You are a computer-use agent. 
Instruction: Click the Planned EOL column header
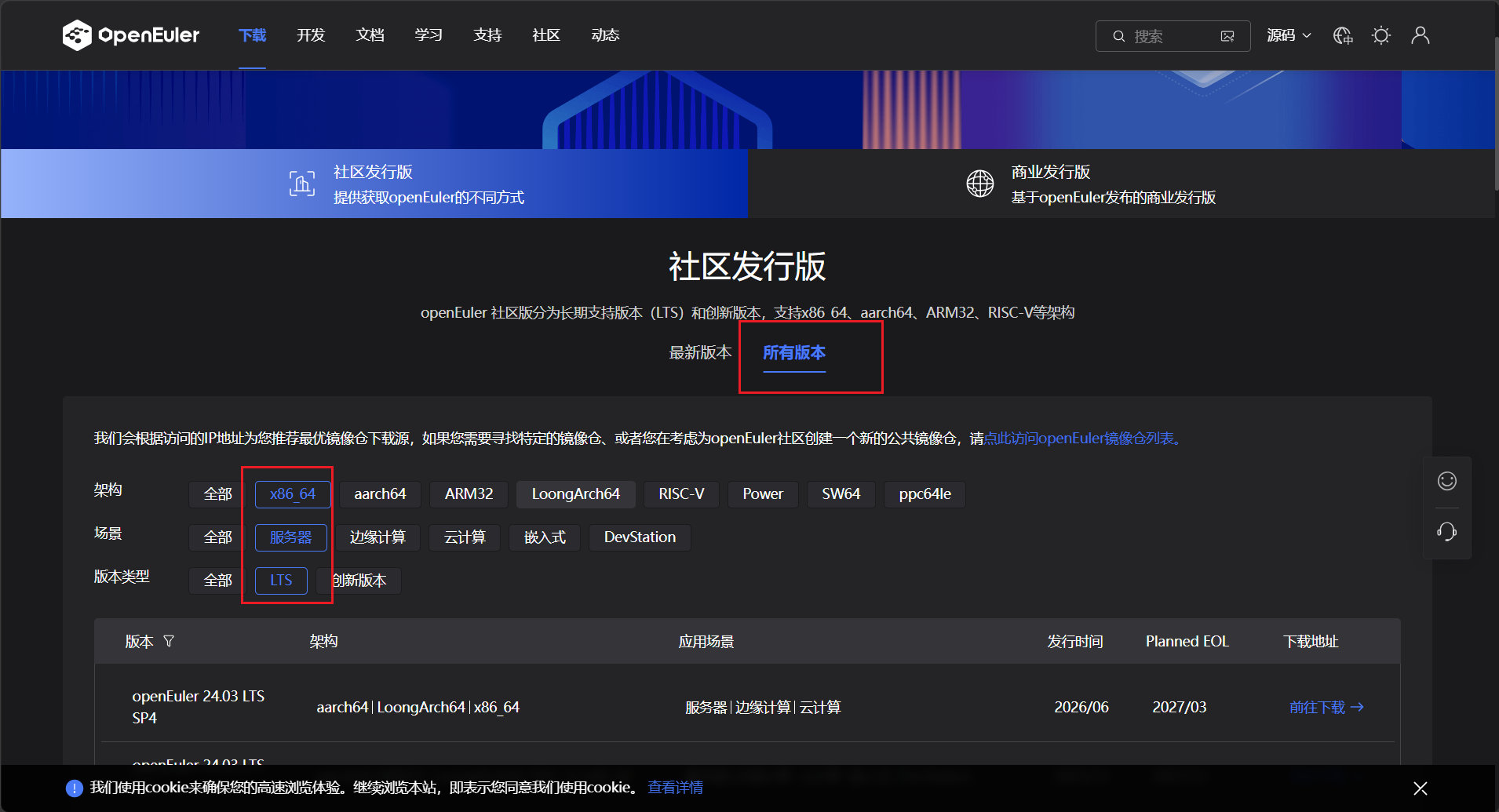tap(1187, 641)
